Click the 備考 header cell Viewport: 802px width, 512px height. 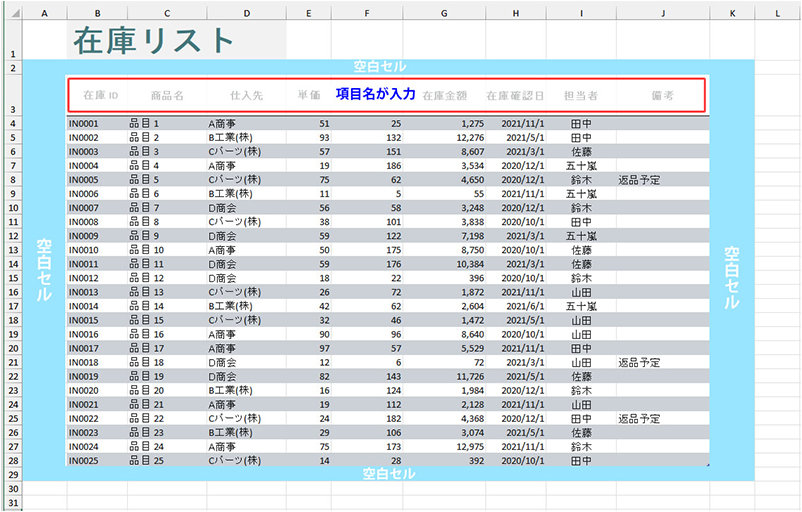tap(662, 95)
